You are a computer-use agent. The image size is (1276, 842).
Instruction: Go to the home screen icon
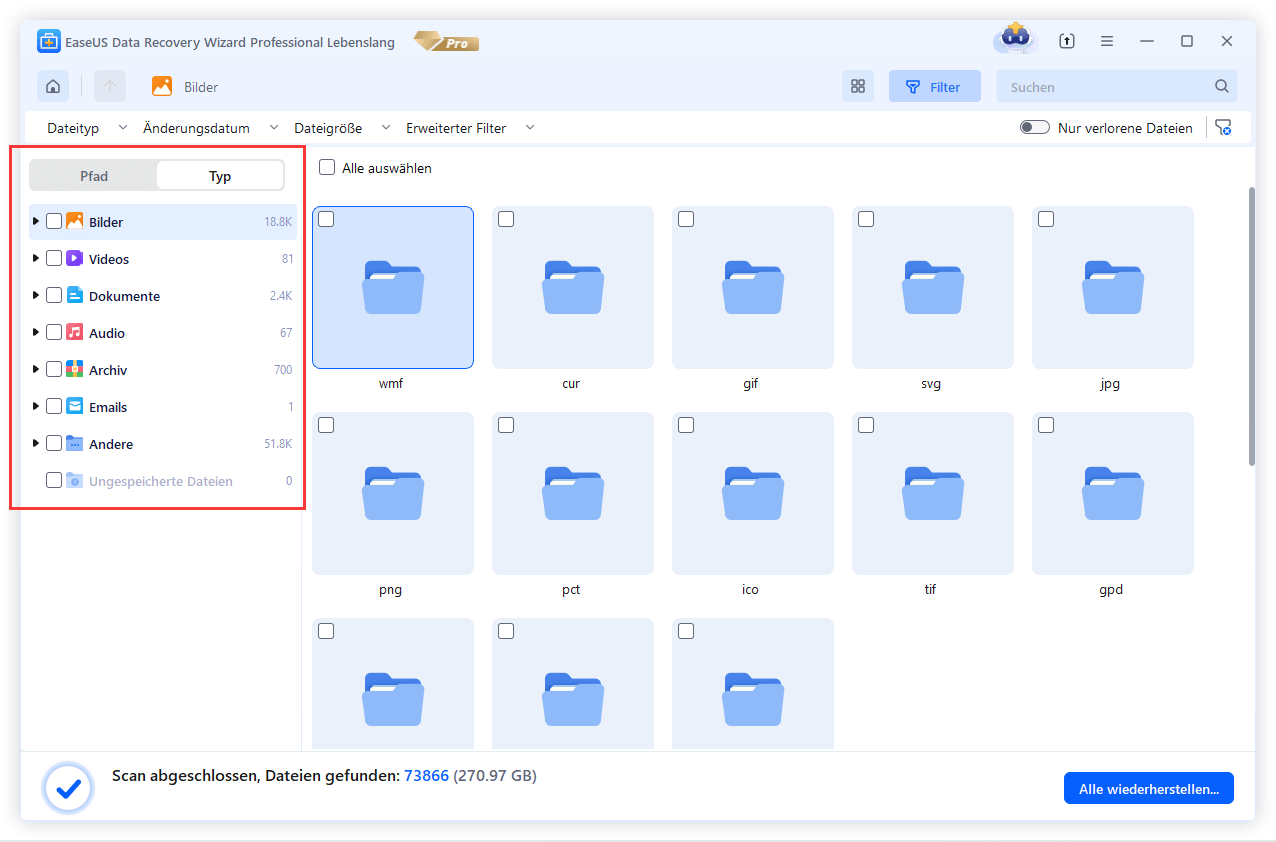[53, 87]
